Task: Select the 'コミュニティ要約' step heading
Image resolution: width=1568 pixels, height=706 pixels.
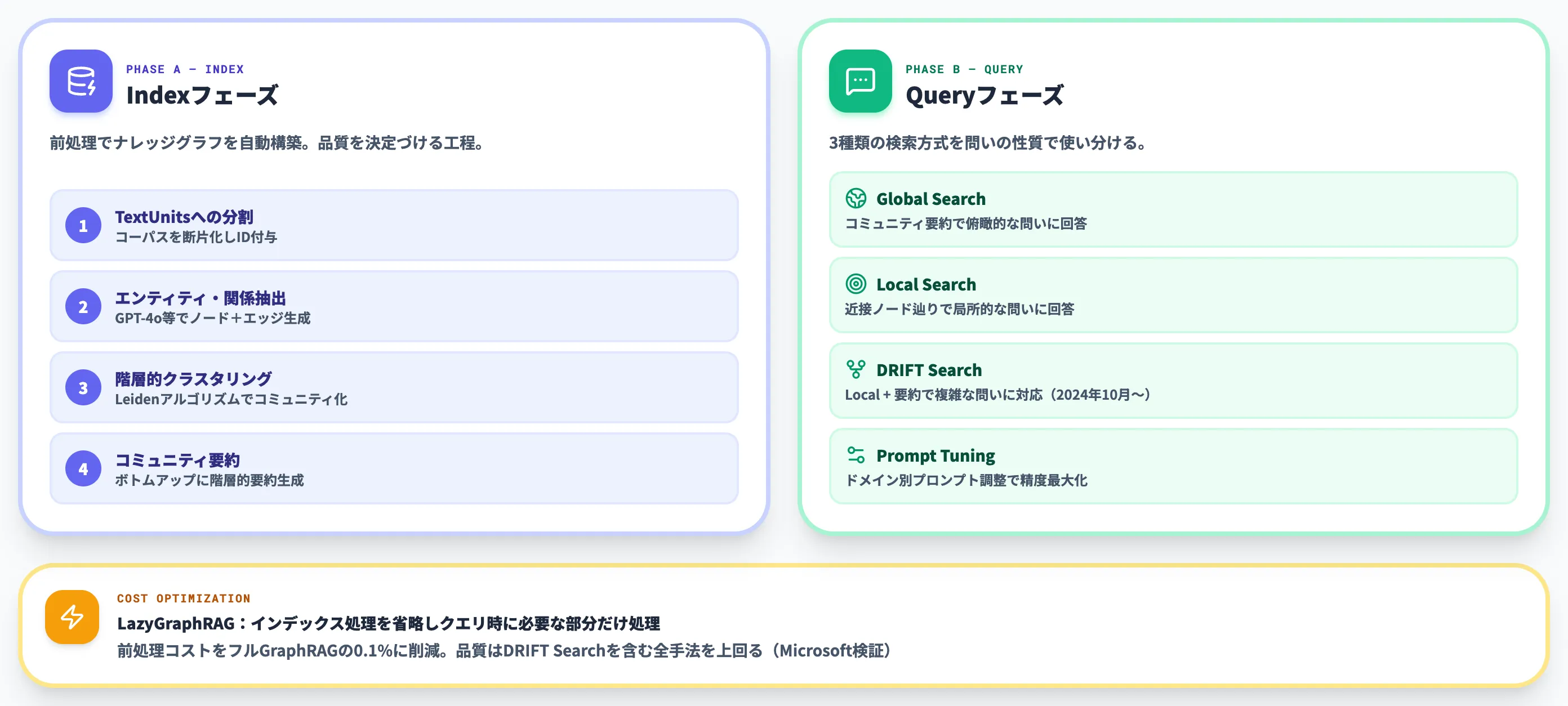Action: coord(177,459)
